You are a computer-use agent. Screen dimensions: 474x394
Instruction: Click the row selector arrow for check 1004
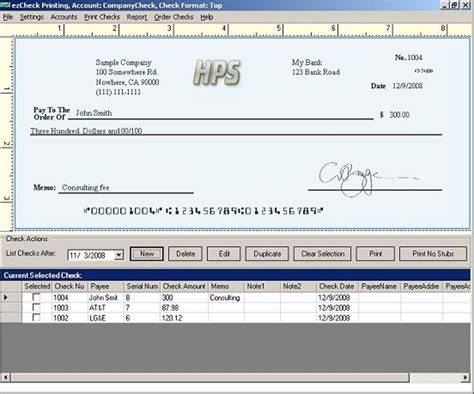tap(6, 297)
